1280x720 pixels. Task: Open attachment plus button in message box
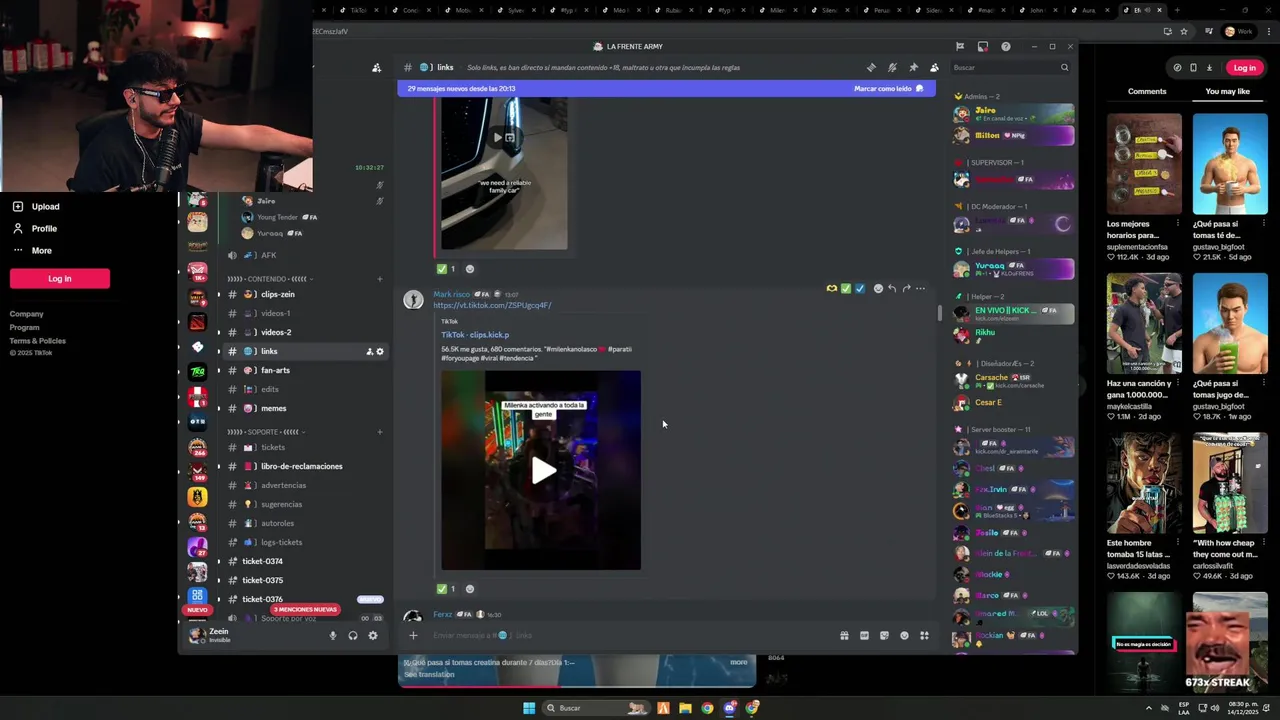413,635
